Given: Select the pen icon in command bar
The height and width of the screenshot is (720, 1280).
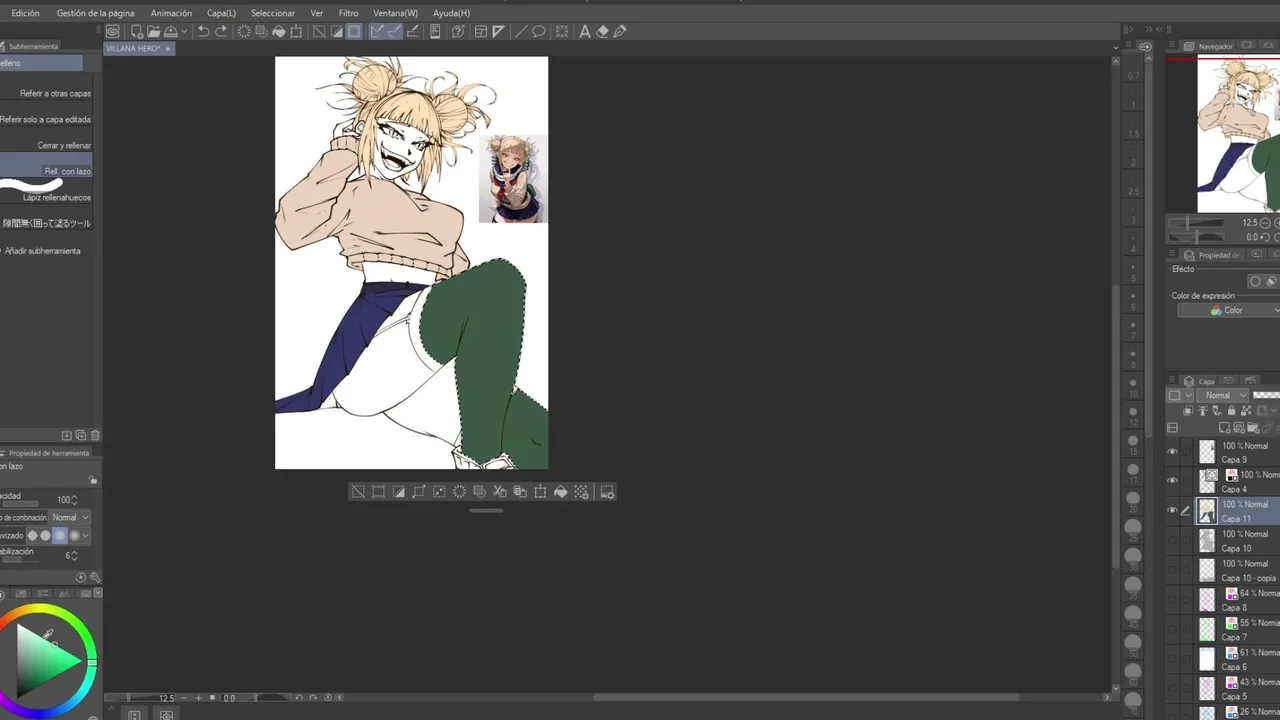Looking at the screenshot, I should [621, 31].
